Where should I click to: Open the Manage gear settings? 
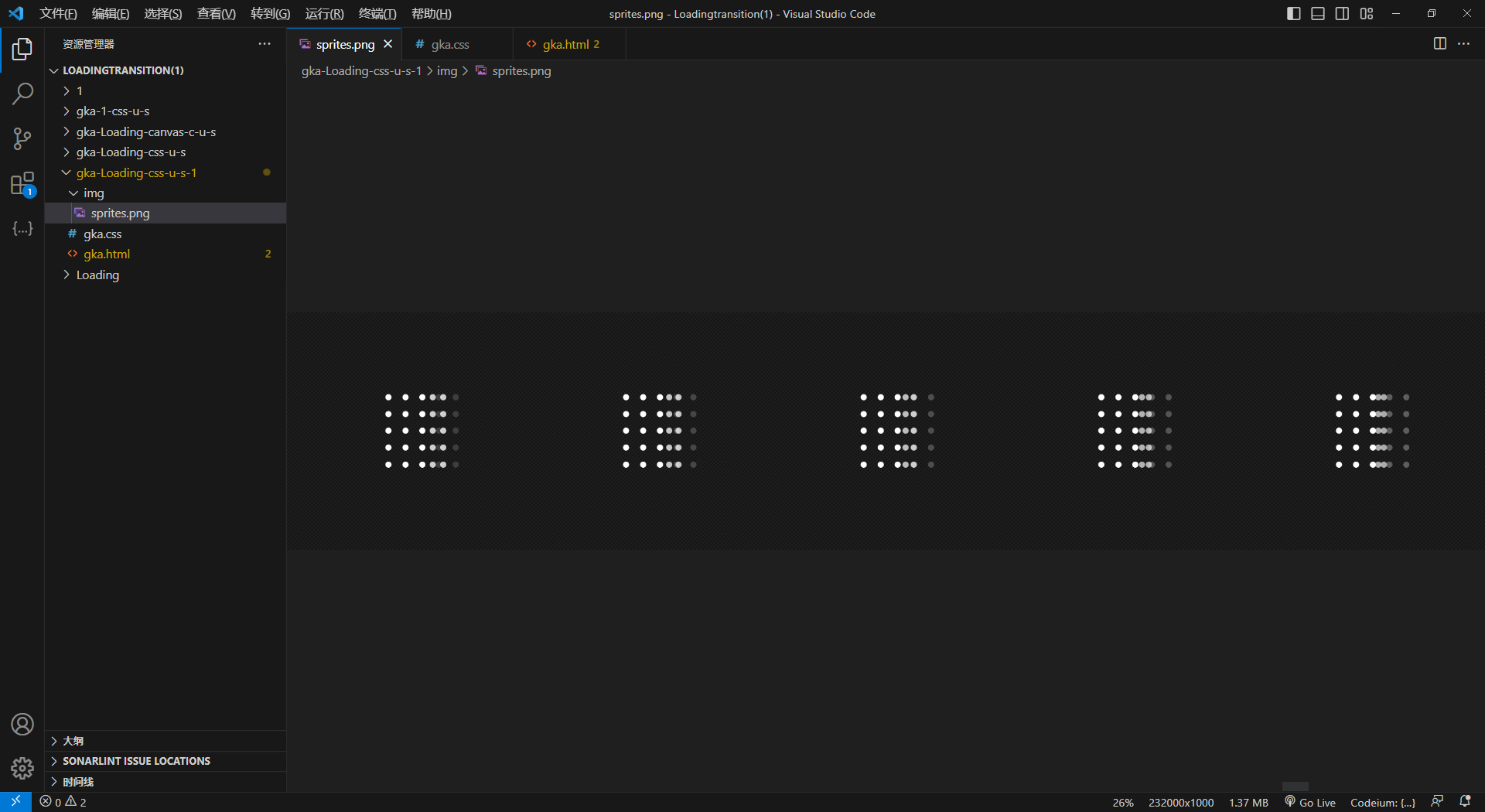tap(22, 768)
